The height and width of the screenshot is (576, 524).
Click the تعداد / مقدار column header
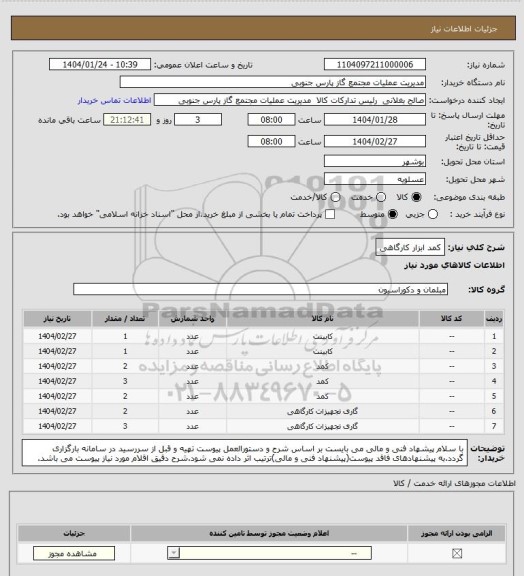(x=125, y=318)
